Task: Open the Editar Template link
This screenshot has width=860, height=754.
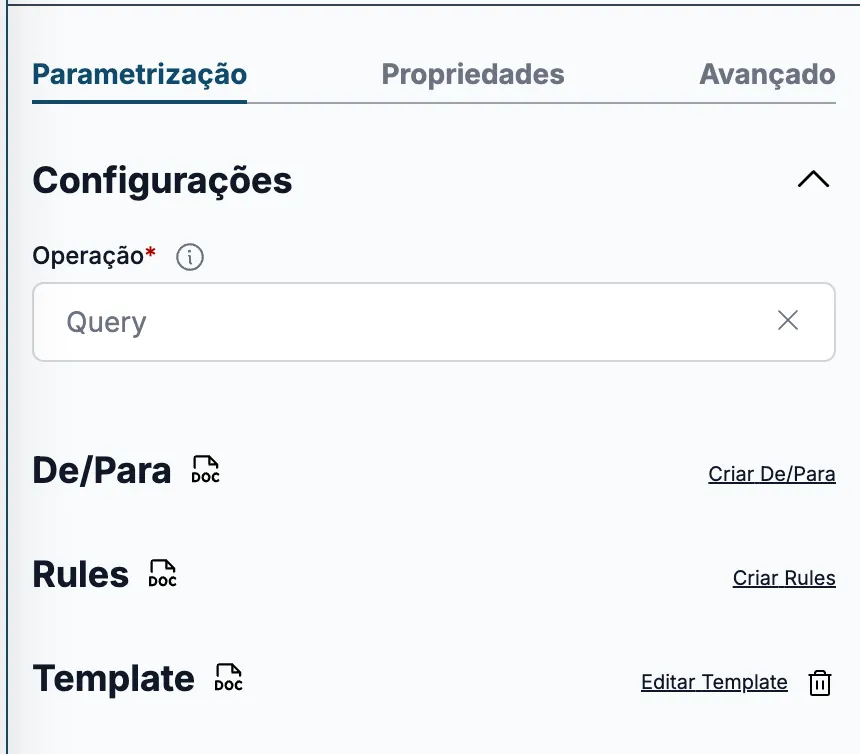Action: click(714, 682)
